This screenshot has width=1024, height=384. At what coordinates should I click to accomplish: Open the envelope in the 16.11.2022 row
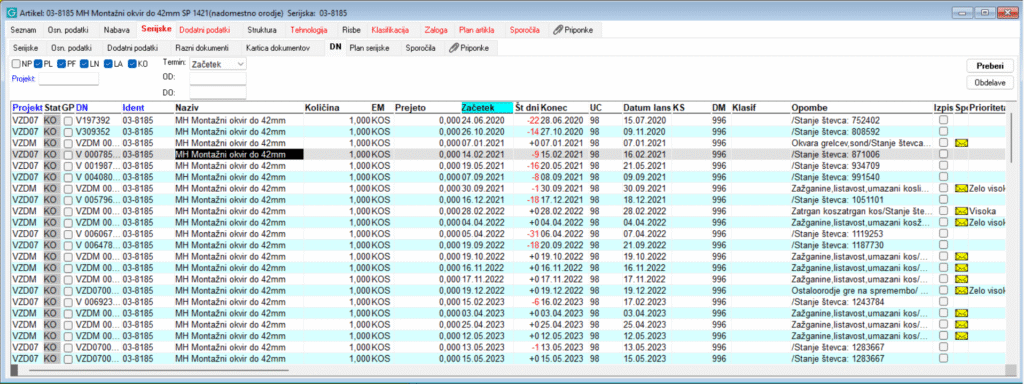point(961,268)
